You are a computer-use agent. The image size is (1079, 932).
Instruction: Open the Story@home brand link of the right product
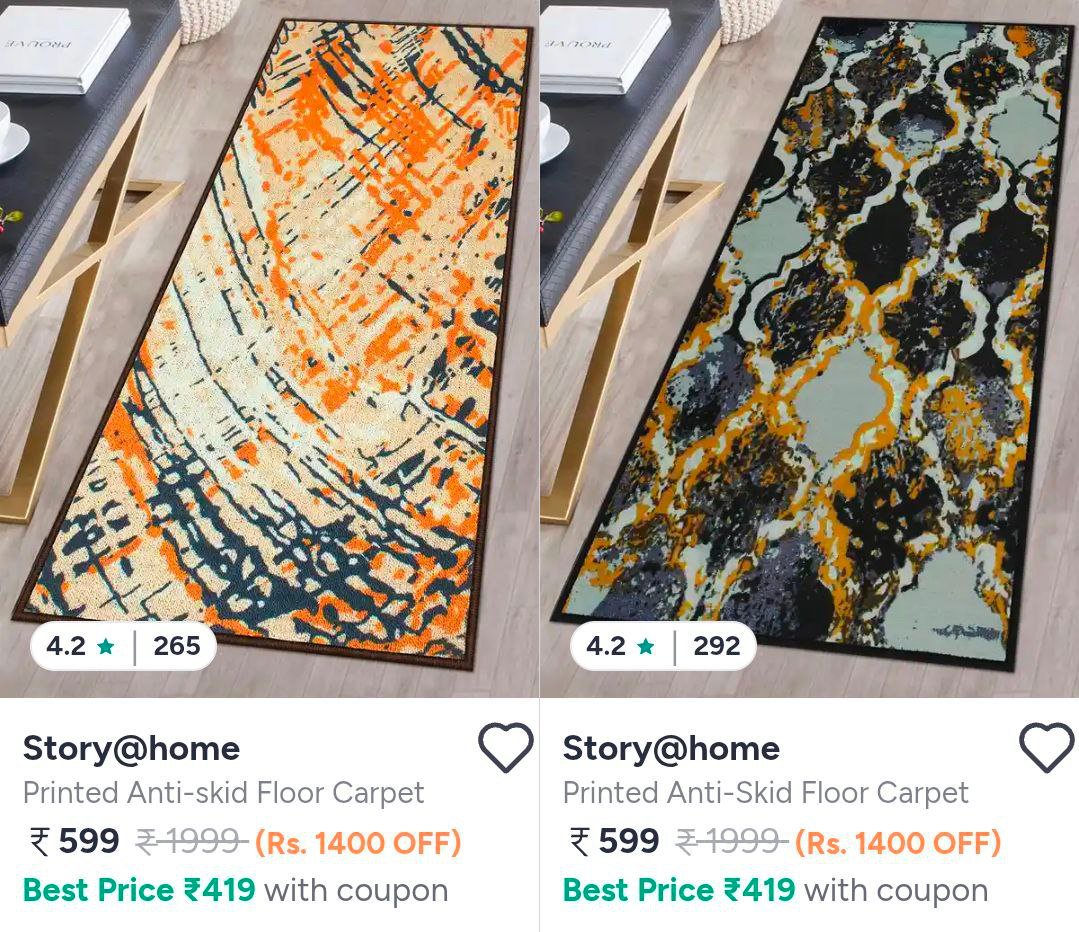672,748
